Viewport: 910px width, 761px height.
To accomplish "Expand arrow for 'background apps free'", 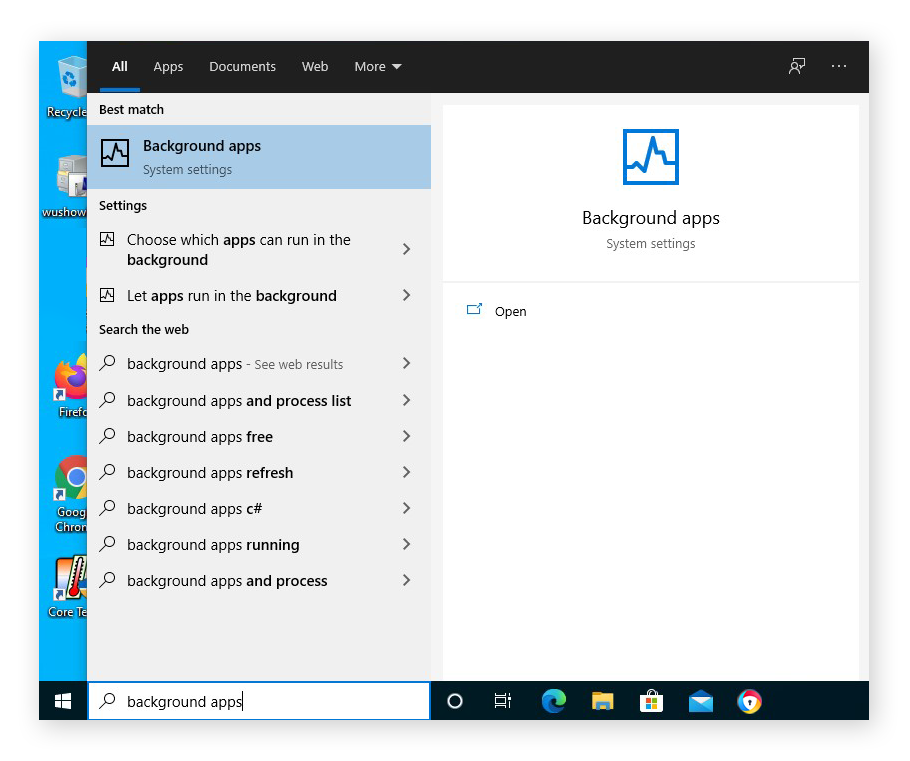I will coord(406,436).
